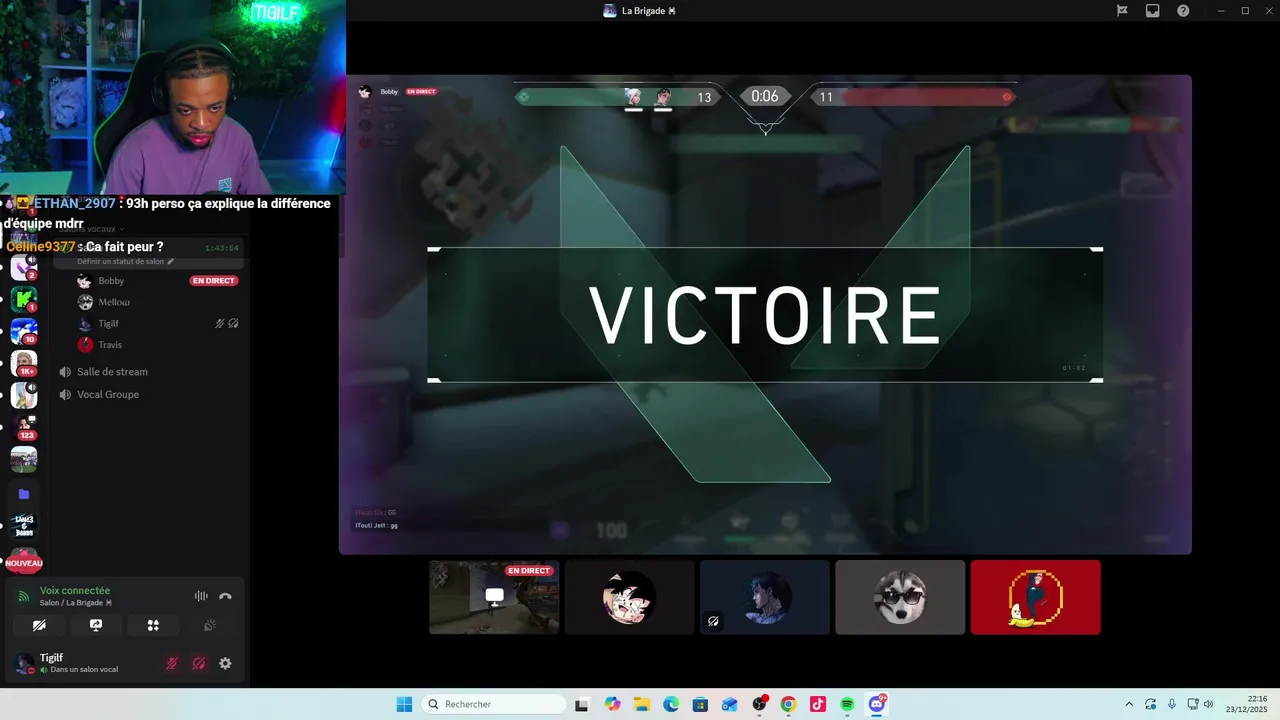Viewport: 1280px width, 720px height.
Task: Open Google Chrome from taskbar
Action: point(788,704)
